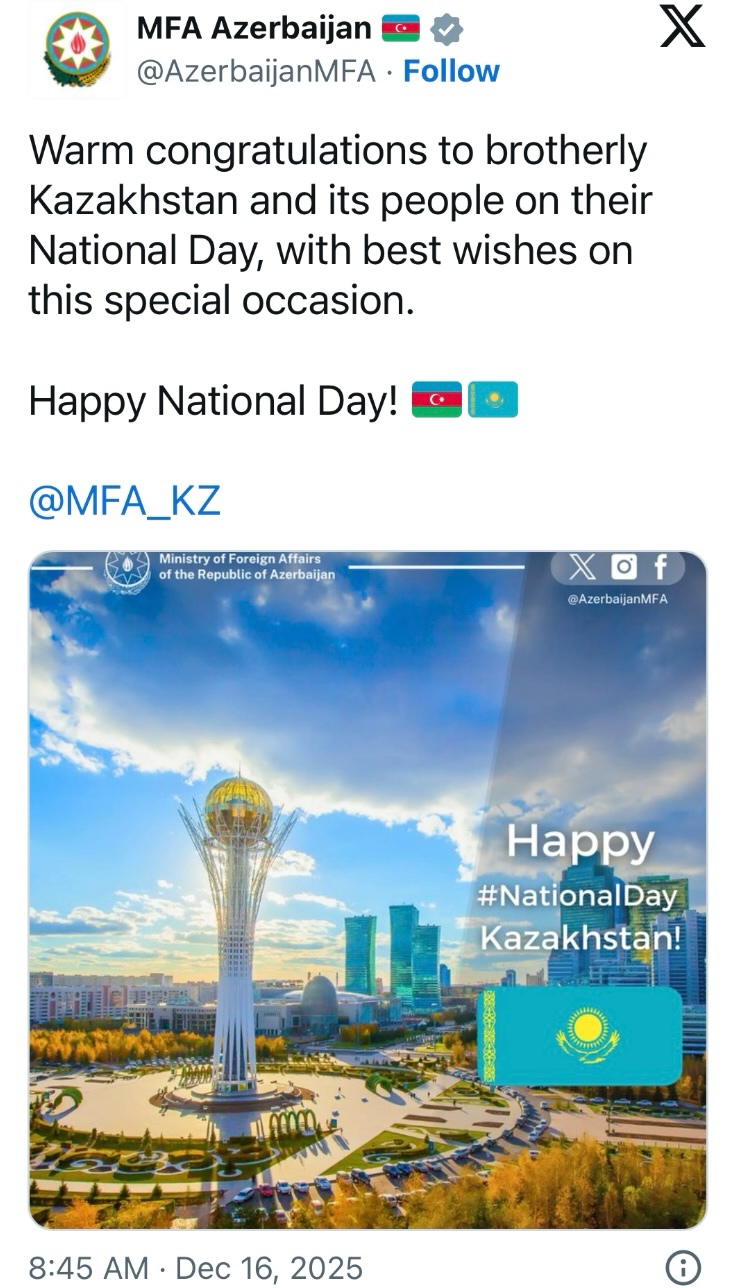
Task: Click the grey verified badge
Action: tap(446, 30)
